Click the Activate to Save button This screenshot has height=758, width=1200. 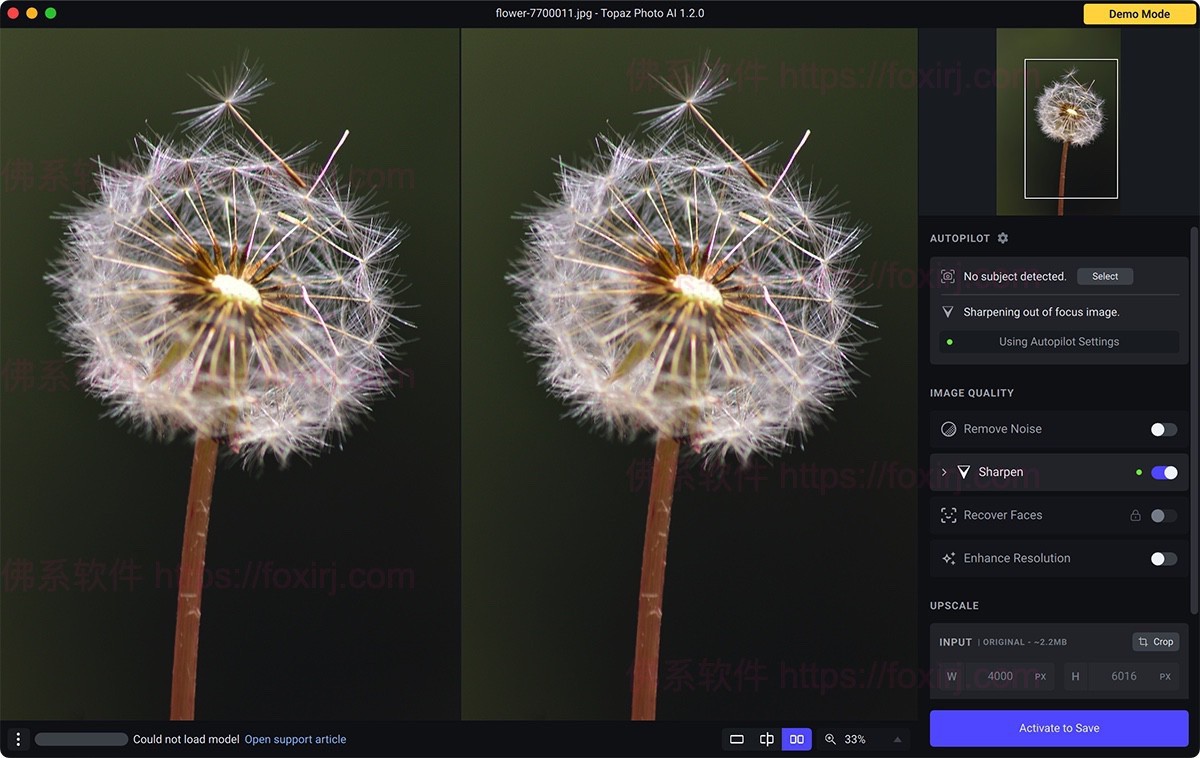(1059, 728)
